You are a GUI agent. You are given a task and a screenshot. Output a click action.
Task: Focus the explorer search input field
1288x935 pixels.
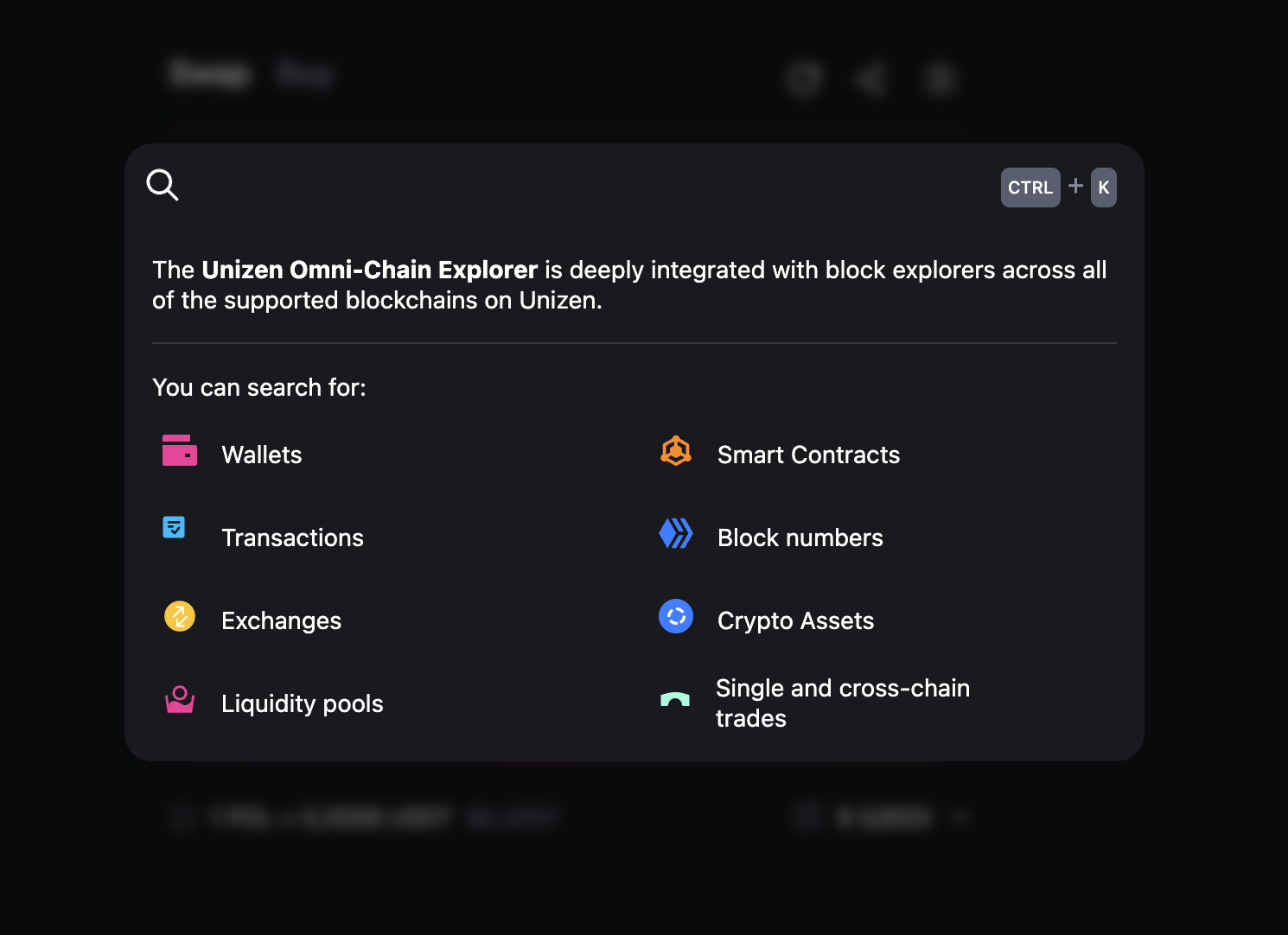point(588,187)
